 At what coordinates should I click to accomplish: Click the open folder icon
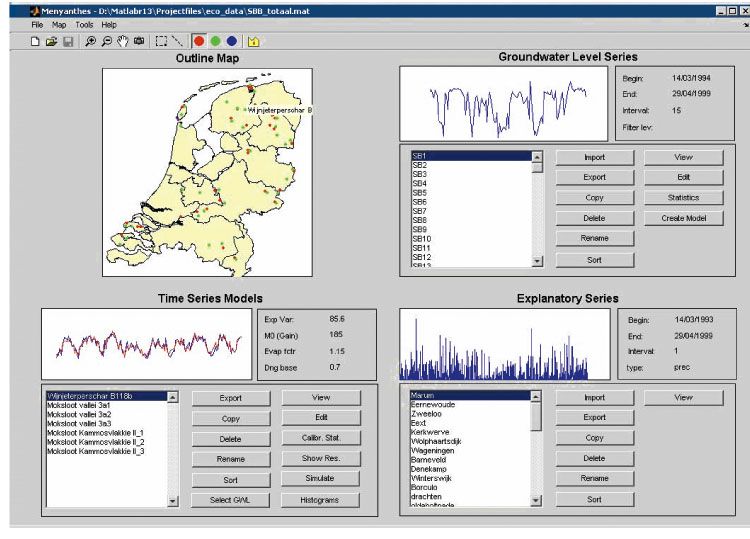[x=51, y=41]
